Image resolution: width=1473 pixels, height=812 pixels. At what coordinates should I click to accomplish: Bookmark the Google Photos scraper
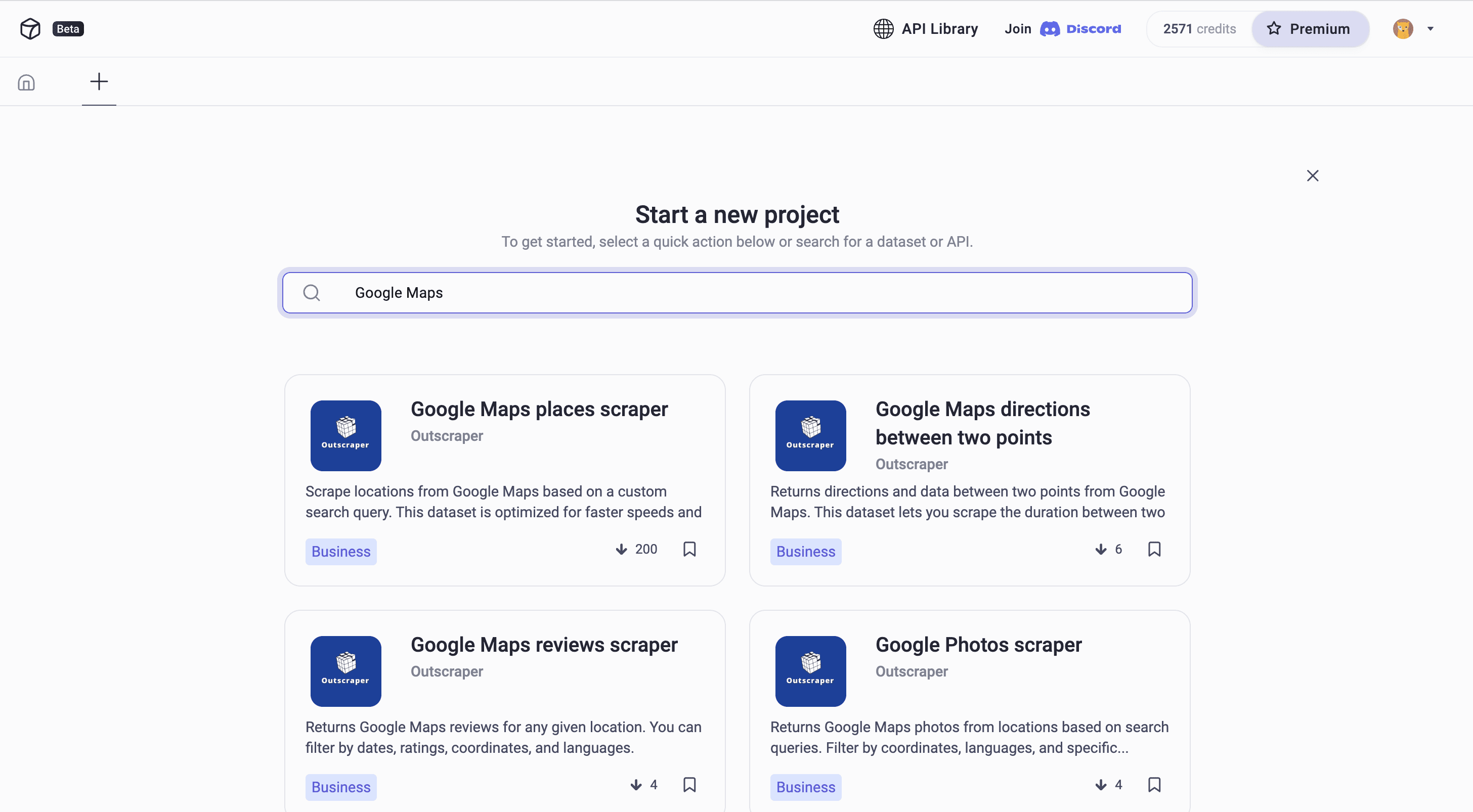(1154, 785)
